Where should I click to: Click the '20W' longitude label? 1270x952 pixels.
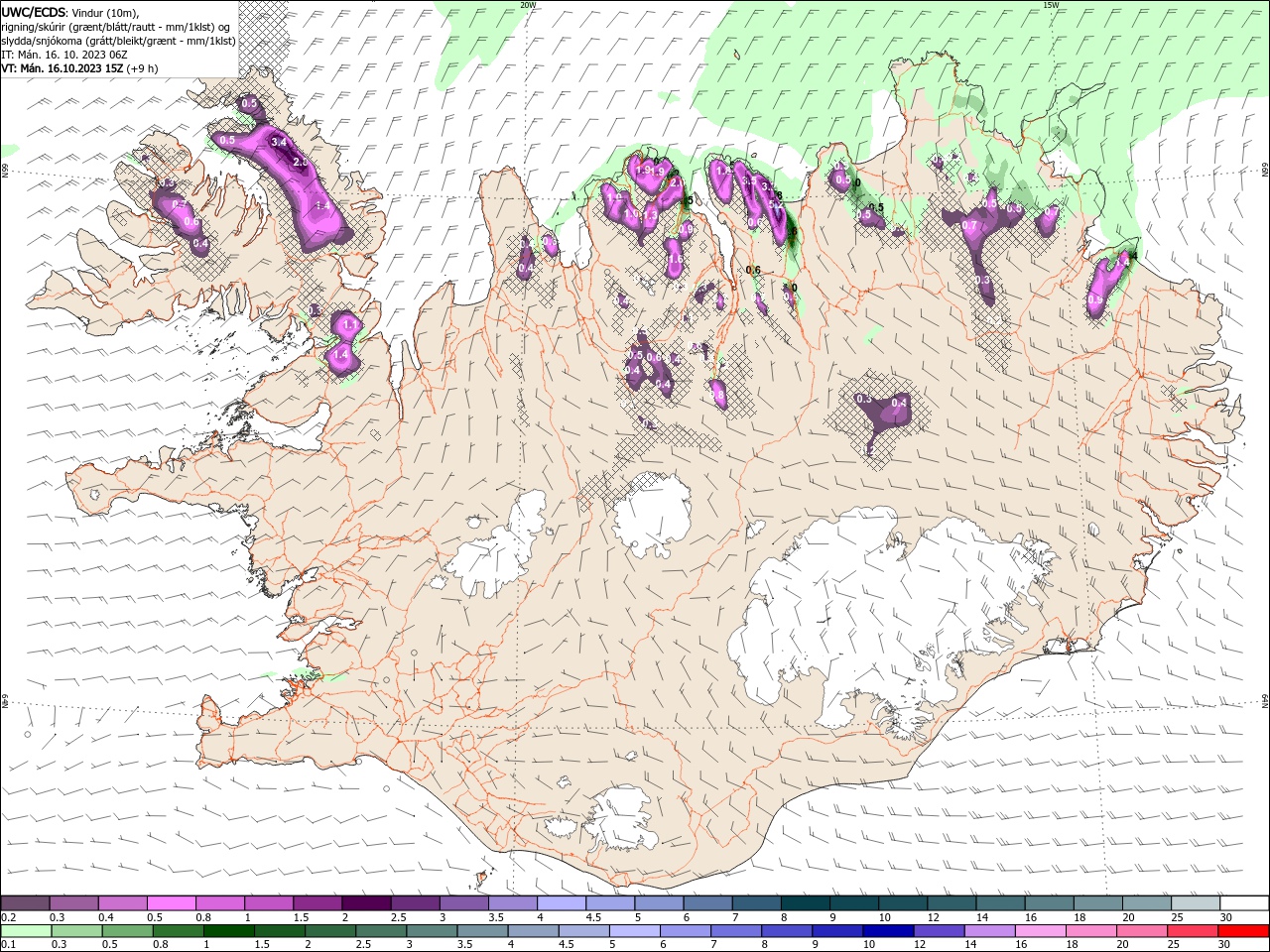click(x=528, y=5)
